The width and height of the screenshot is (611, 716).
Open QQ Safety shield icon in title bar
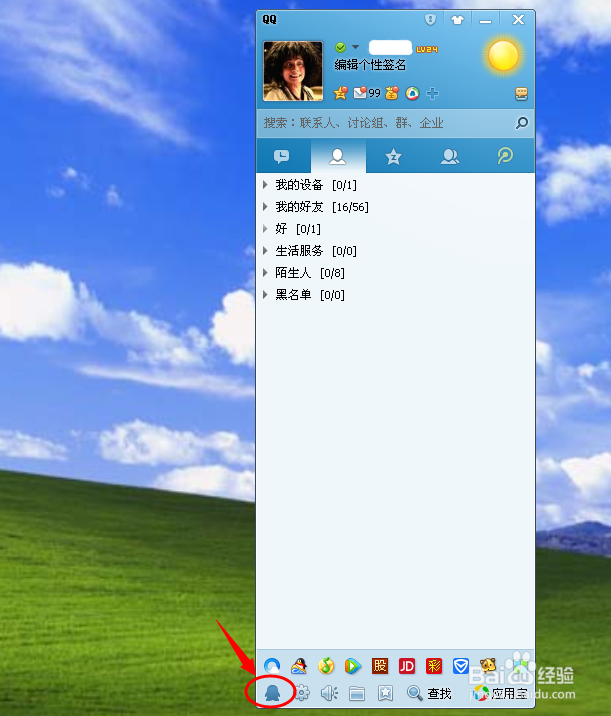pyautogui.click(x=430, y=19)
